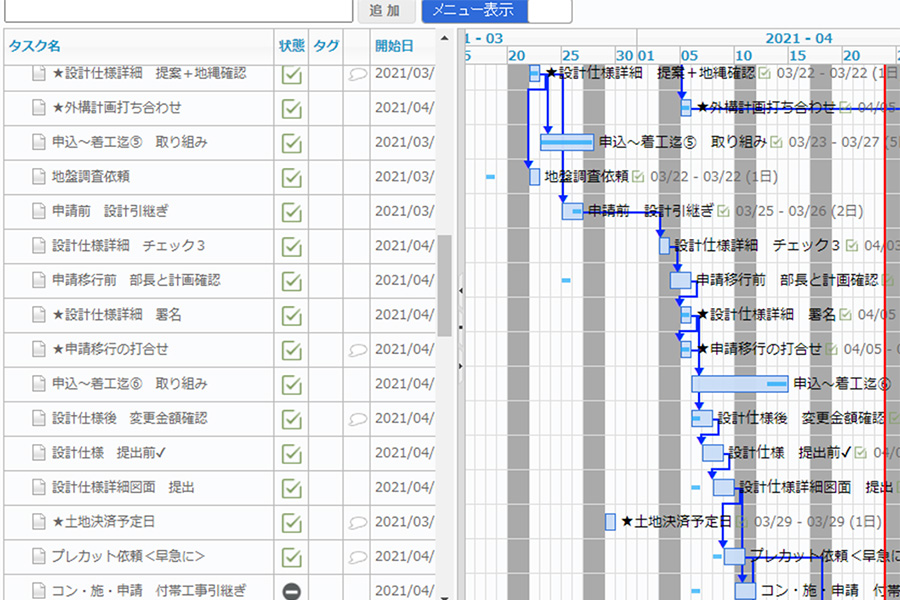Click document icon of ★土地決済予定日 row
This screenshot has width=900, height=600.
38,521
